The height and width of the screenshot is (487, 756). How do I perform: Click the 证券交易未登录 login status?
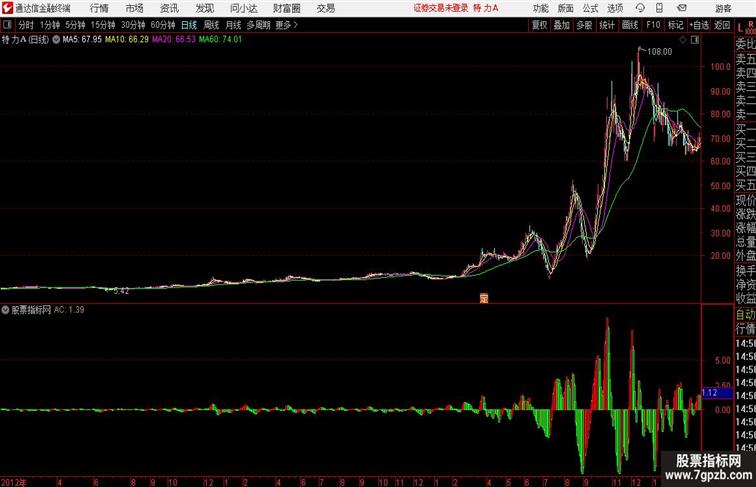pos(441,8)
